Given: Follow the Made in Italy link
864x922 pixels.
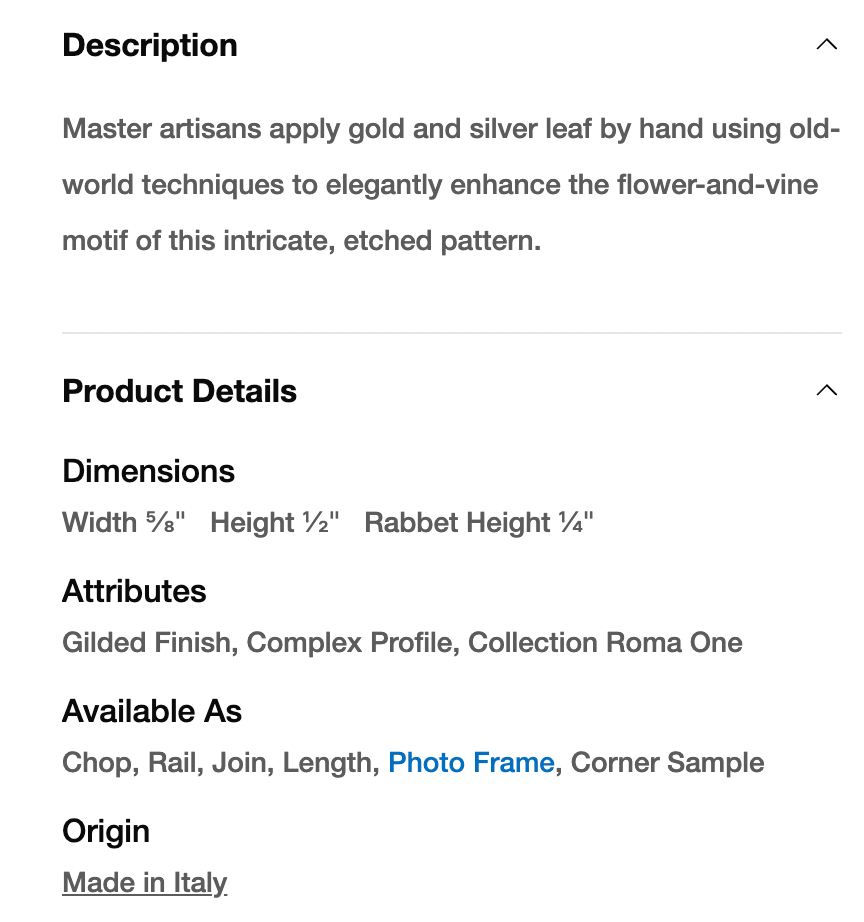Looking at the screenshot, I should point(145,883).
